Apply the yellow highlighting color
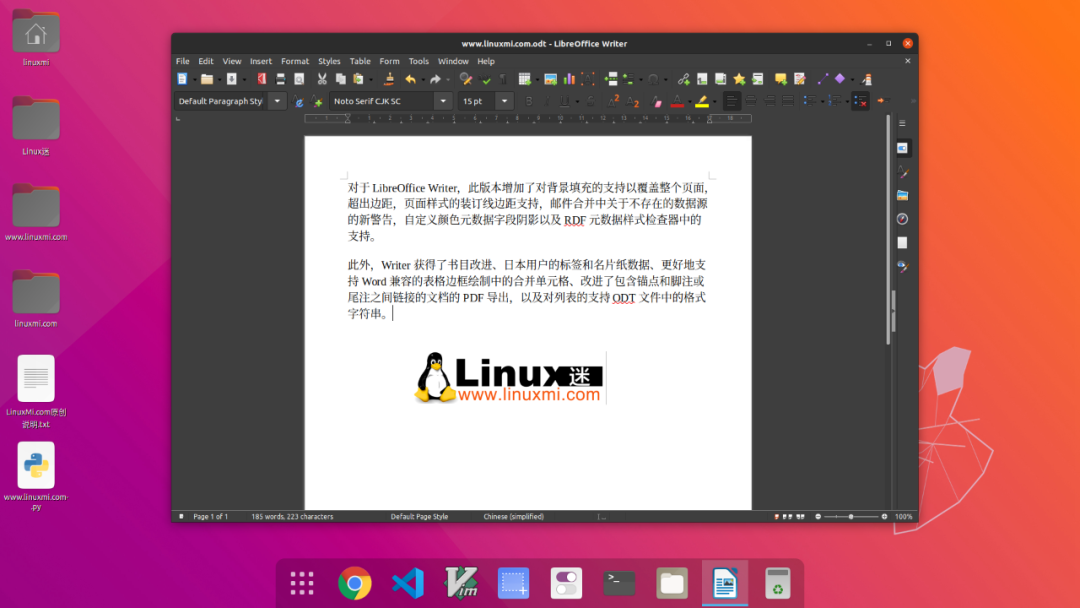1080x608 pixels. pos(702,101)
